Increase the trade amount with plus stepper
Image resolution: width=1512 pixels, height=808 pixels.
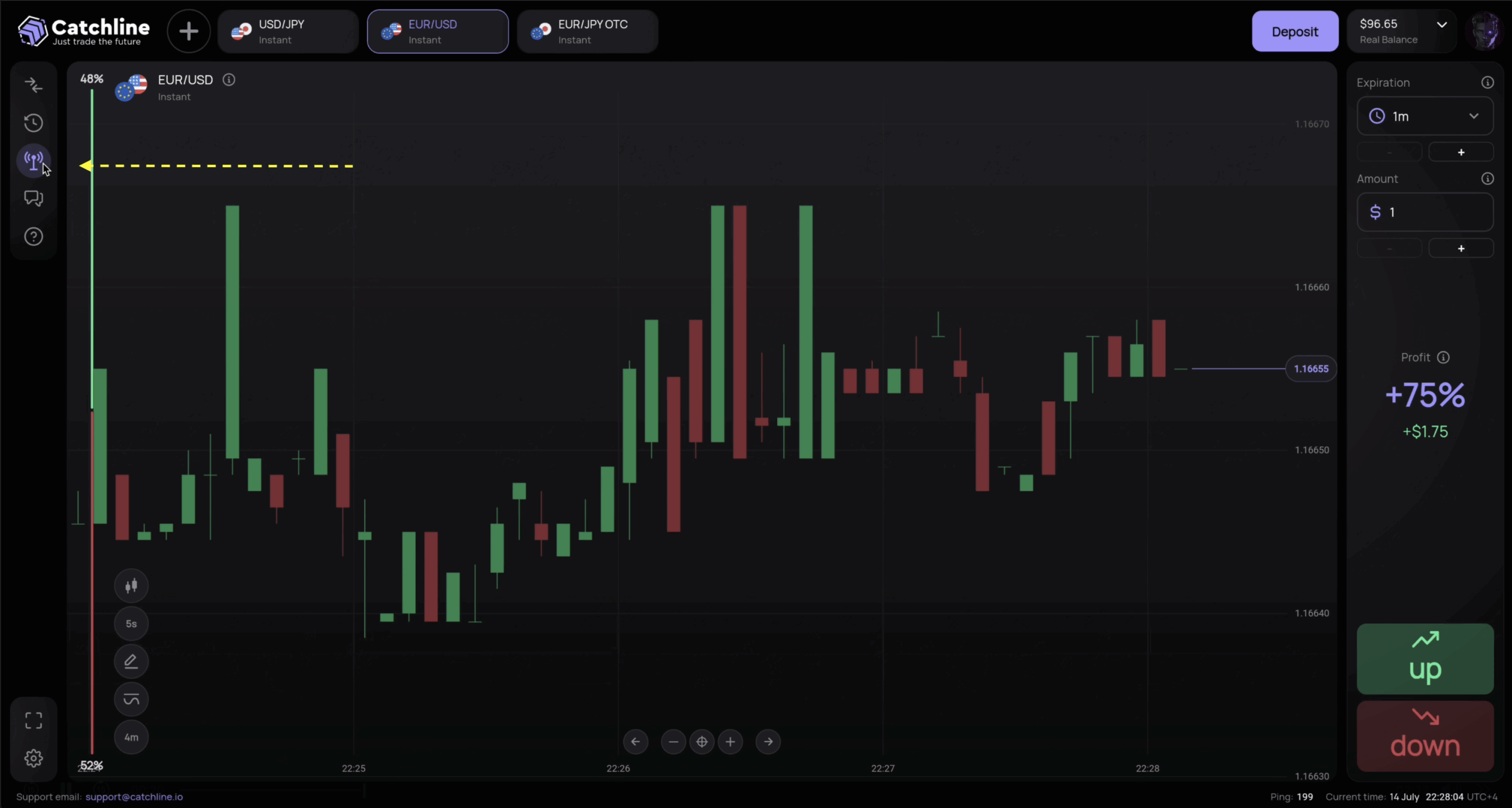1461,247
